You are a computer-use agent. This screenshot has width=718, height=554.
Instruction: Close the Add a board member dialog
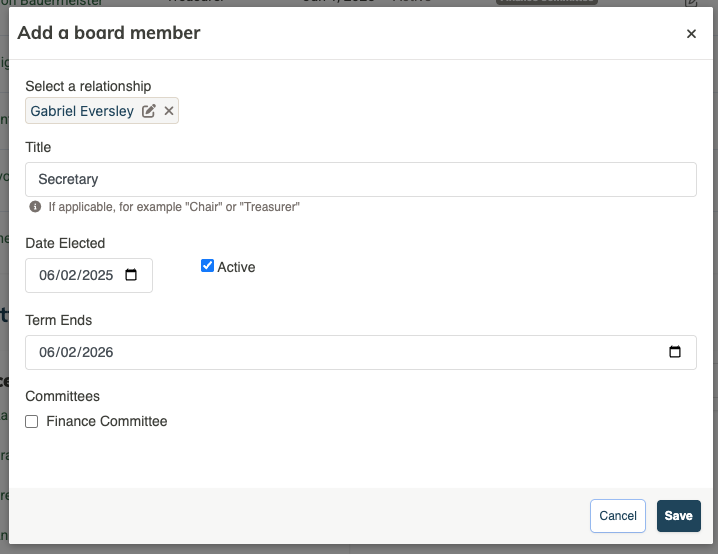click(x=691, y=33)
